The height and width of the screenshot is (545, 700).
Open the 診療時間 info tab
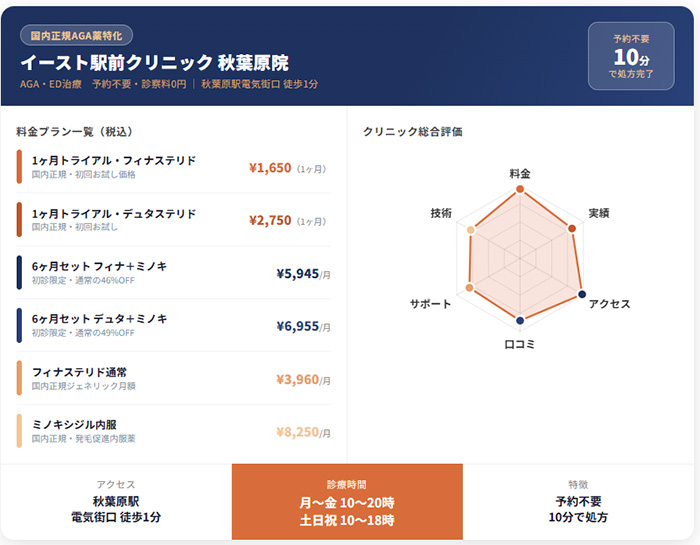click(x=347, y=503)
